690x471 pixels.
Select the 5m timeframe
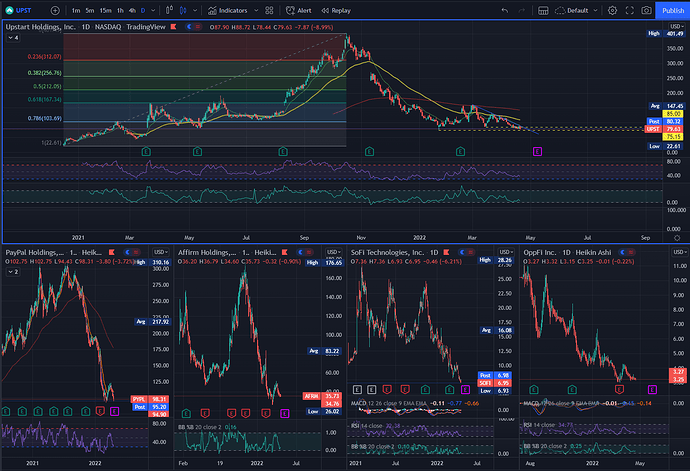[90, 11]
